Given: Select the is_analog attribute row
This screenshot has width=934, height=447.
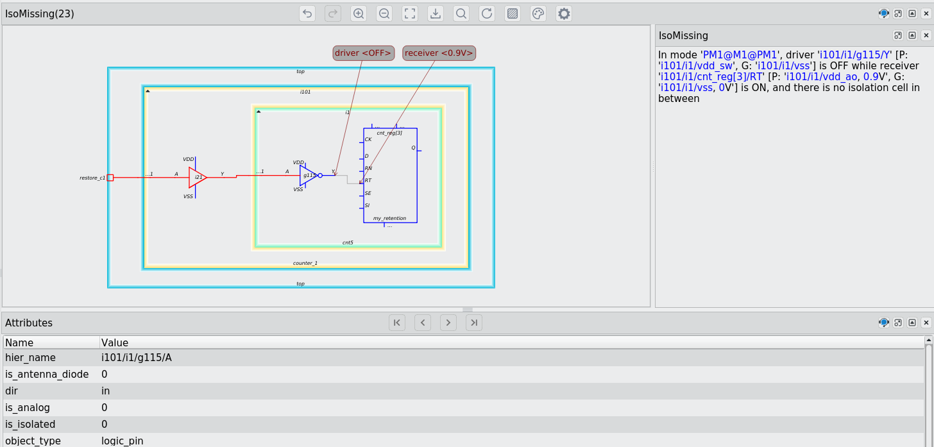Looking at the screenshot, I should pos(463,408).
